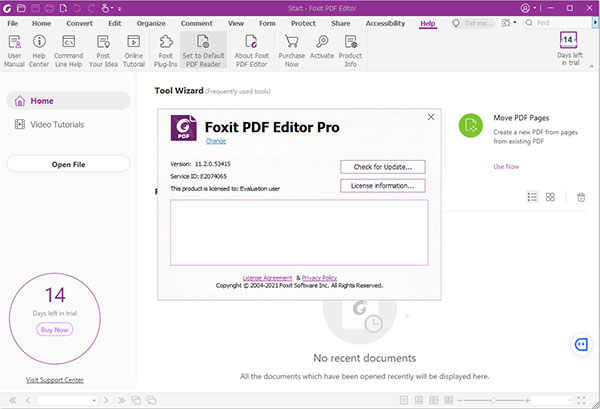The width and height of the screenshot is (600, 409).
Task: Click the Print icon in quick access bar
Action: [49, 8]
